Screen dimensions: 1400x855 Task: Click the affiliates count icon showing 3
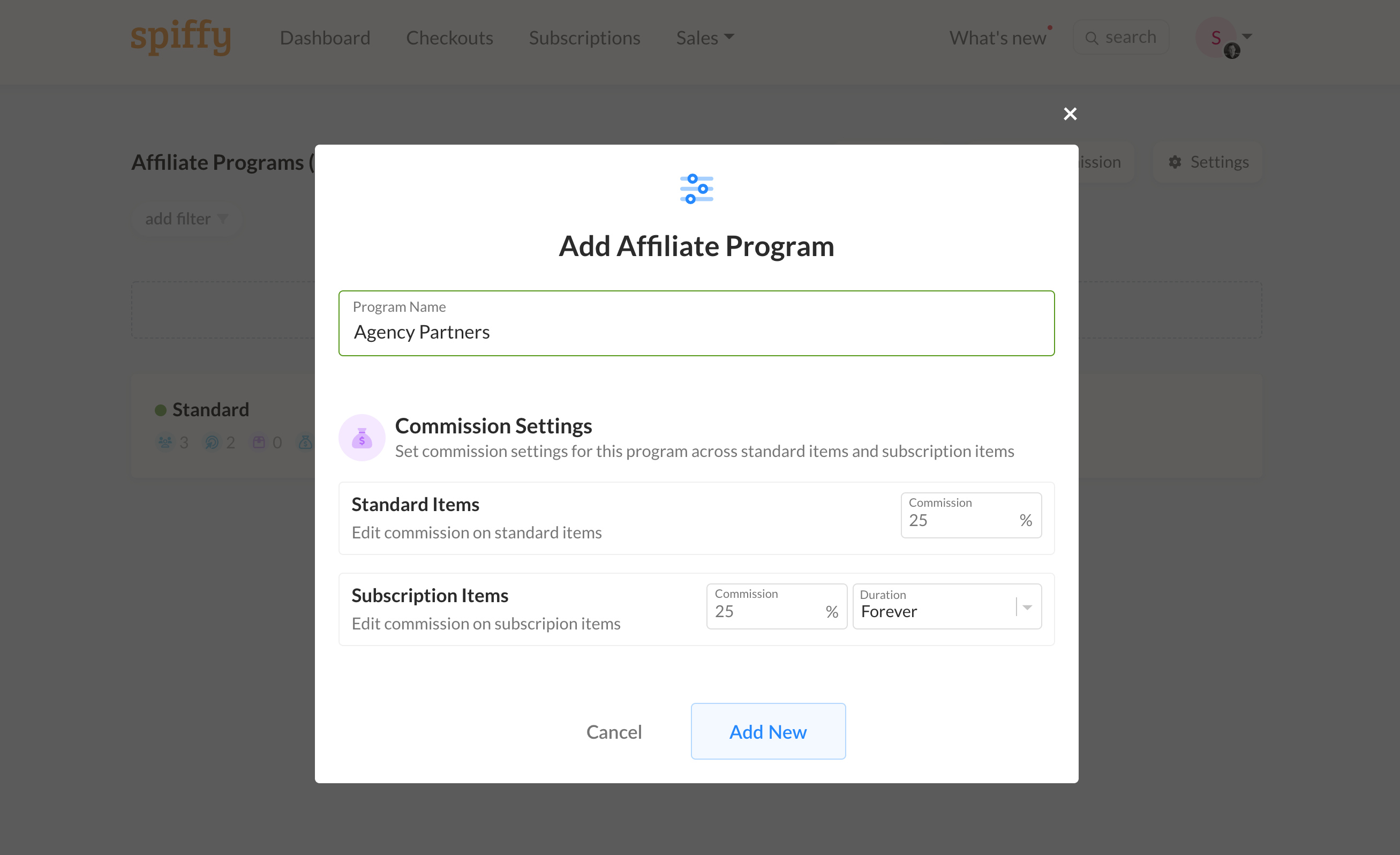click(165, 442)
